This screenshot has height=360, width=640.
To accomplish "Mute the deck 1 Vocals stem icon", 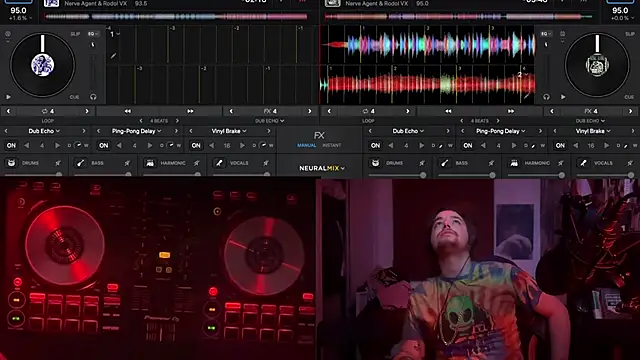I will 219,163.
